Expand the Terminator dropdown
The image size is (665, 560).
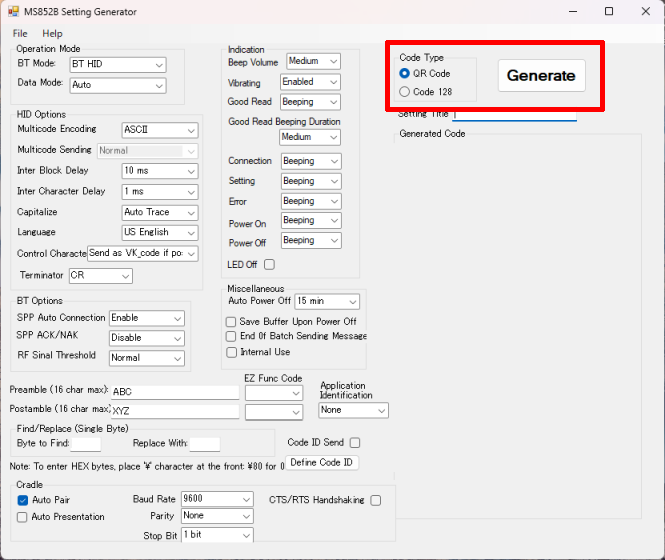coord(100,276)
